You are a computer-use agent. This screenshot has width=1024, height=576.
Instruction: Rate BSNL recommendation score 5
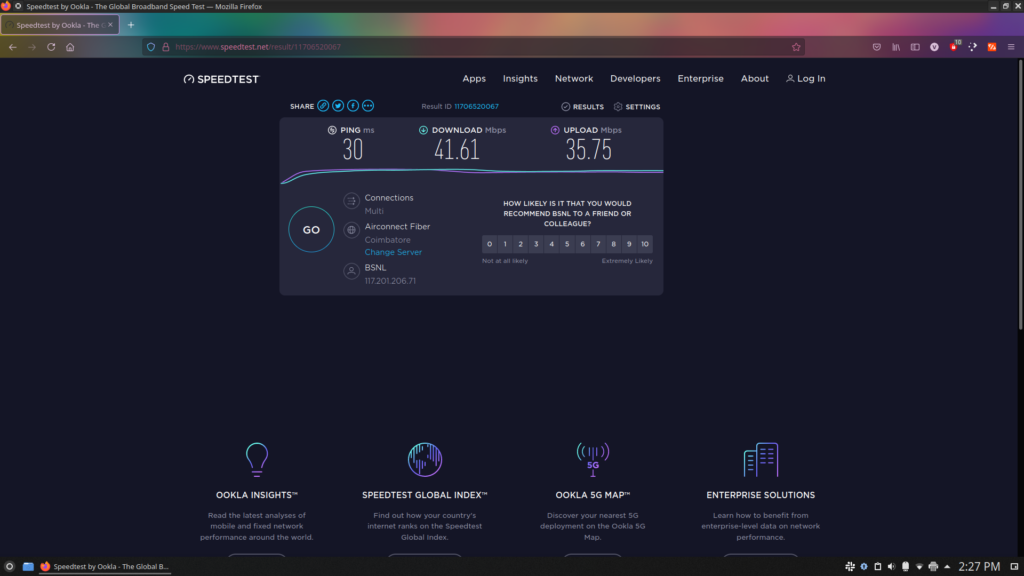coord(567,244)
